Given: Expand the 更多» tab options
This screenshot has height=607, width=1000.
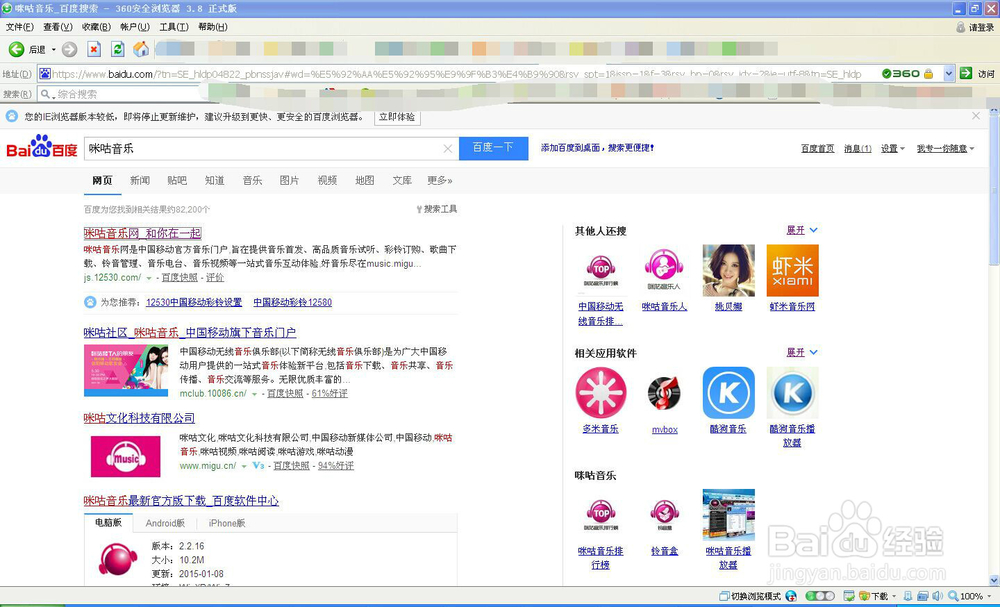Looking at the screenshot, I should [440, 180].
